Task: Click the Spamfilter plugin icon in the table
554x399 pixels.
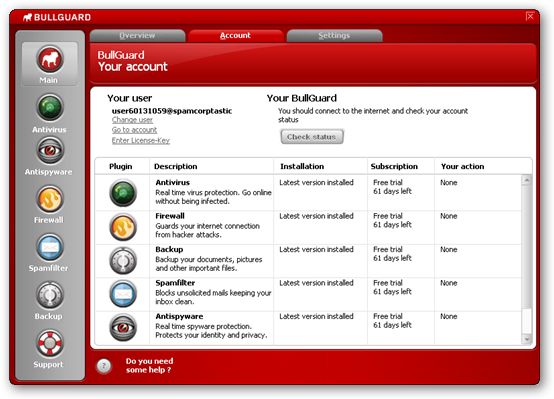Action: pos(123,294)
